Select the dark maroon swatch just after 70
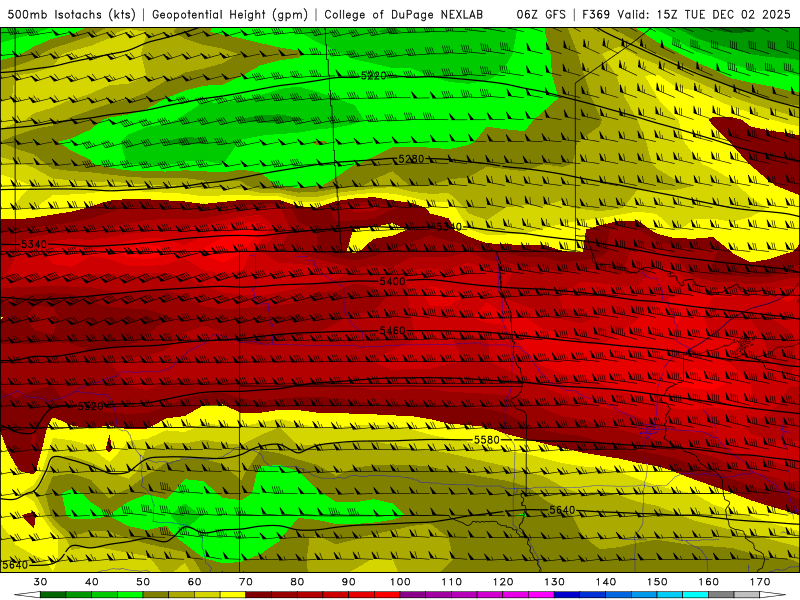The image size is (800, 600). coord(259,595)
